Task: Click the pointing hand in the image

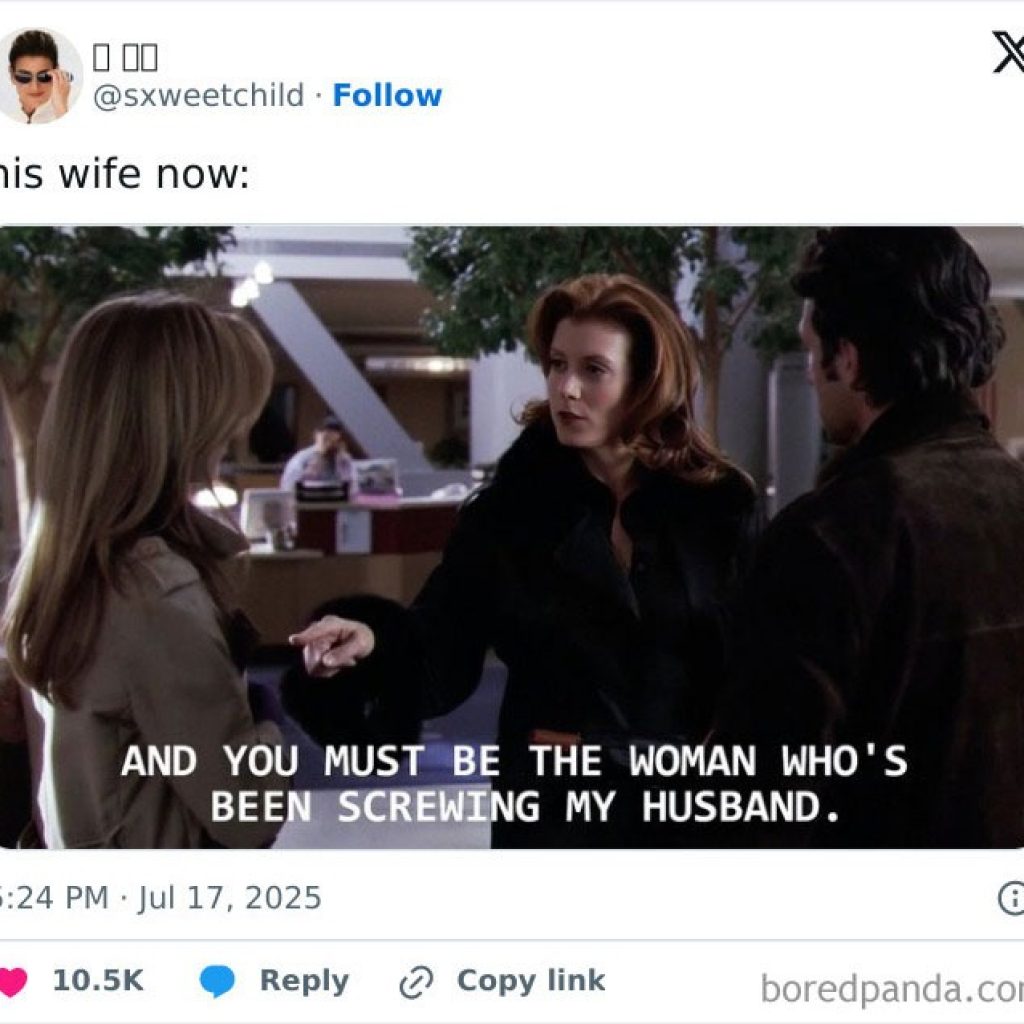Action: pos(332,644)
